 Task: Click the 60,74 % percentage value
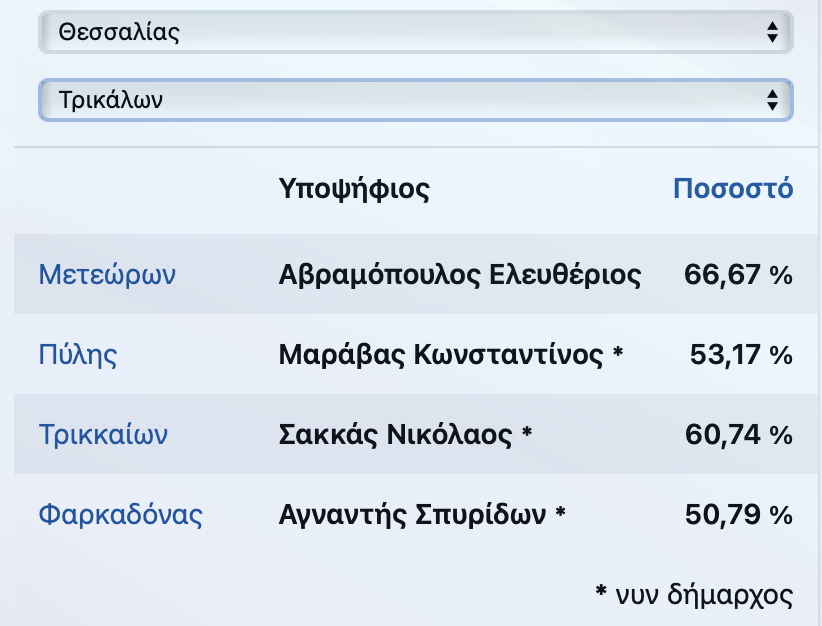coord(739,435)
